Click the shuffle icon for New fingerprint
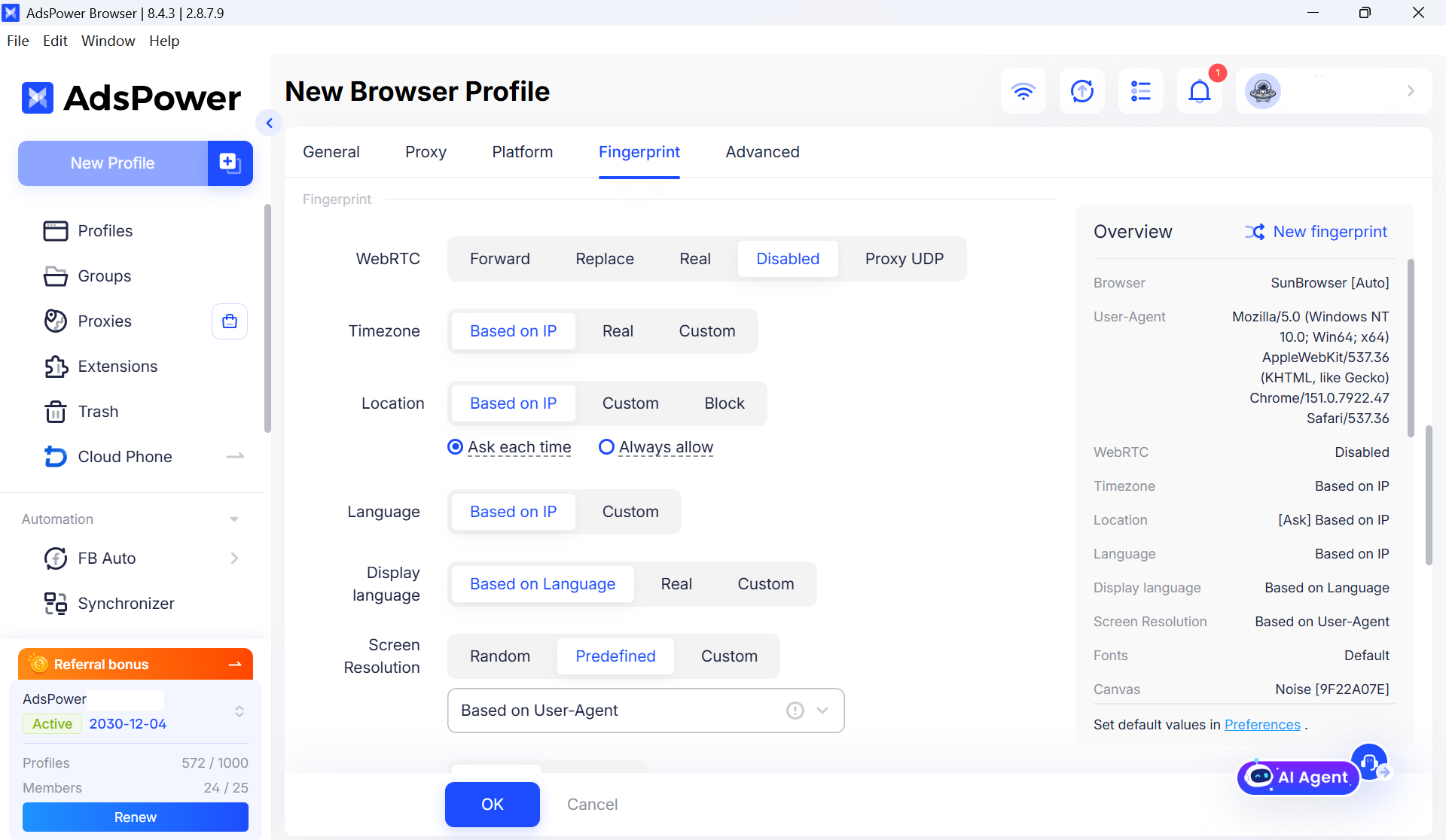 pyautogui.click(x=1255, y=232)
